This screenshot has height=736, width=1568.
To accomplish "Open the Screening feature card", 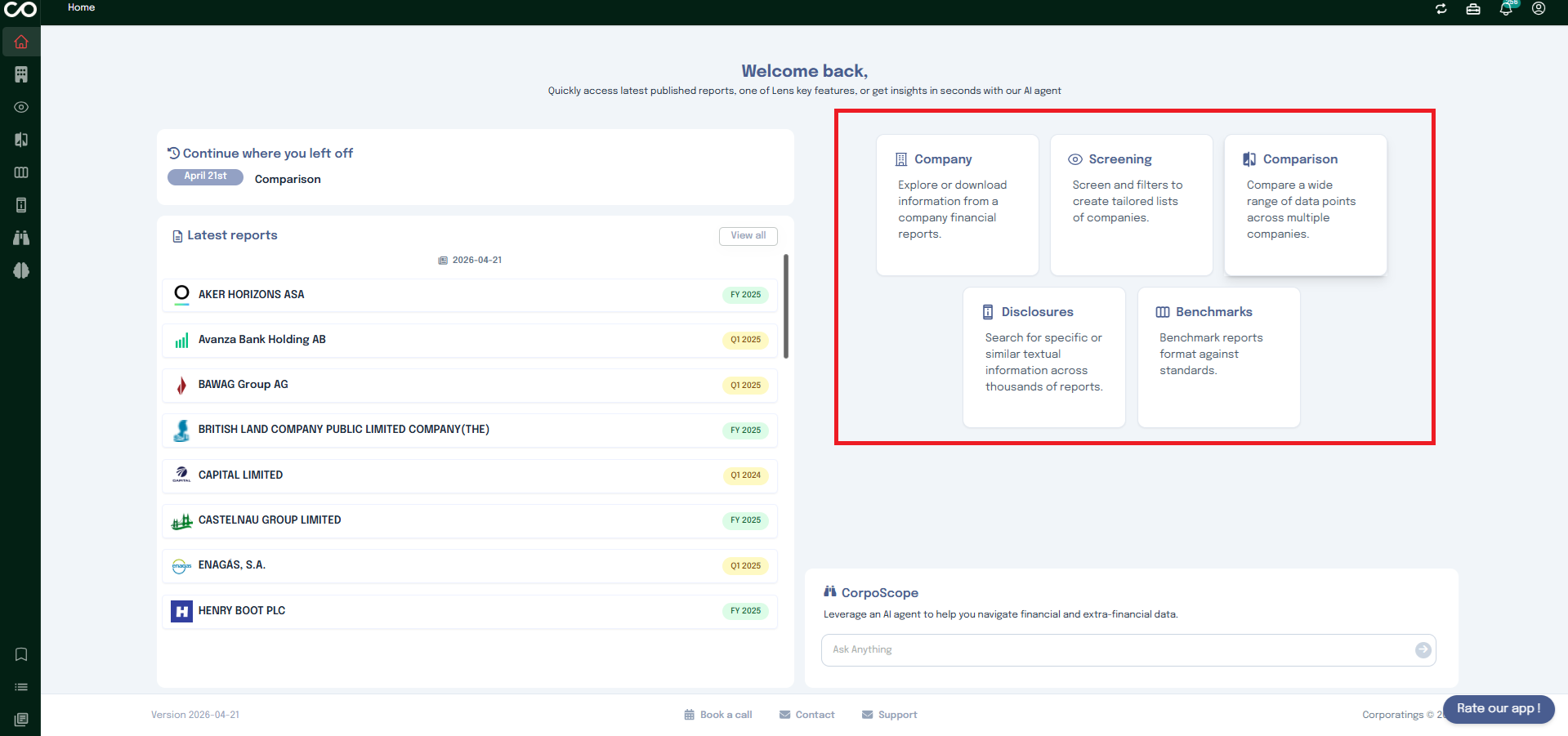I will (1131, 205).
